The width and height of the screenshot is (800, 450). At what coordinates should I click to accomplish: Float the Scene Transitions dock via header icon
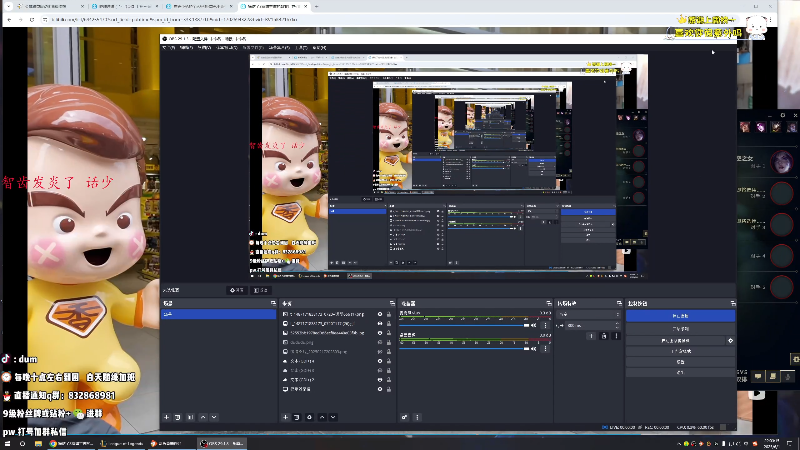619,304
